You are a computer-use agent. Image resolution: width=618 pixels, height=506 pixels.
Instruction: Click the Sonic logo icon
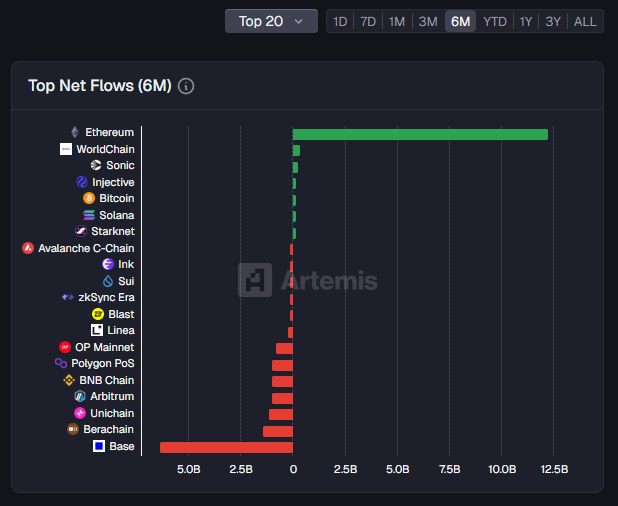[x=96, y=165]
